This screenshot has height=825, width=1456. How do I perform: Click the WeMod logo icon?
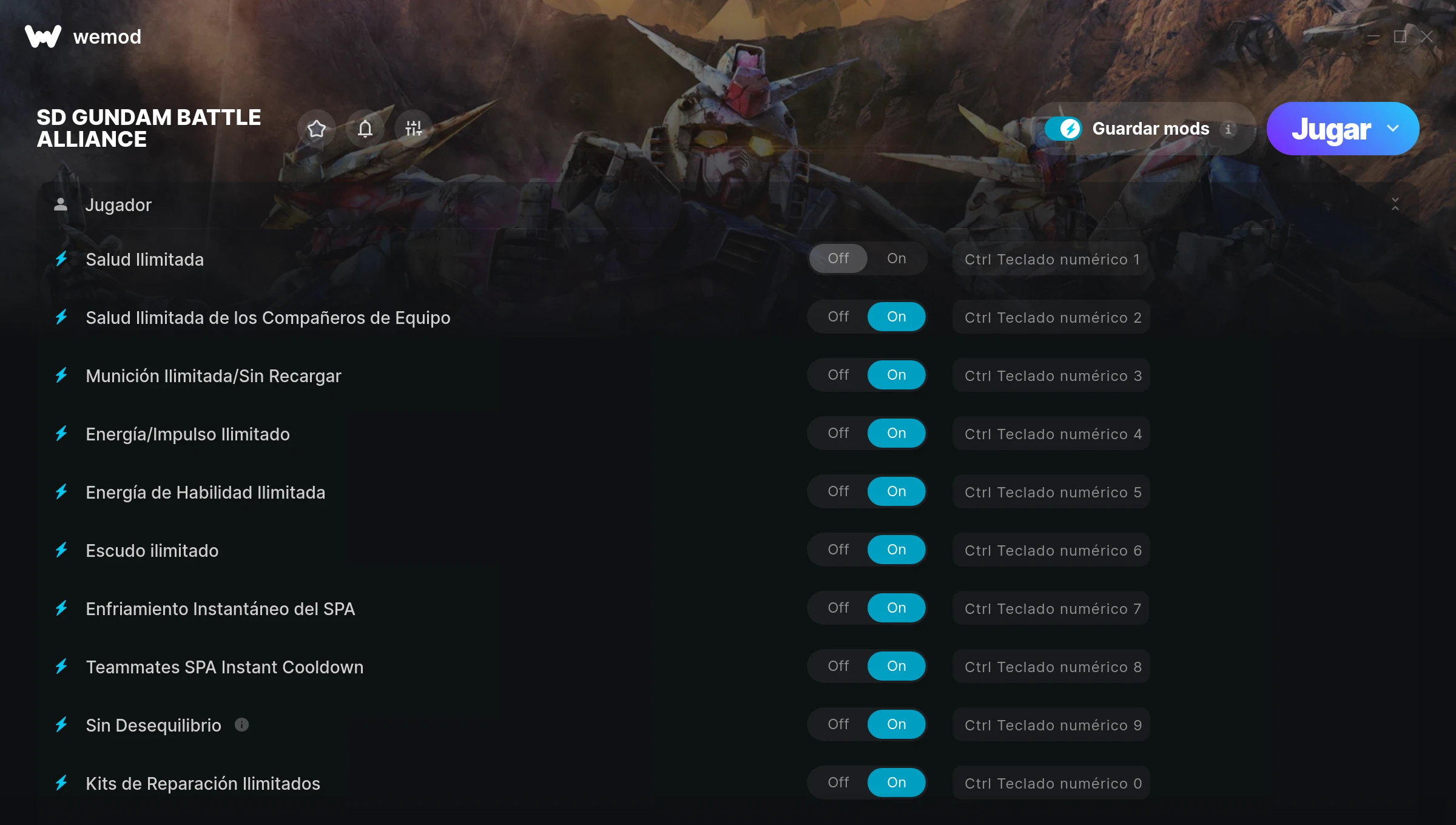43,36
